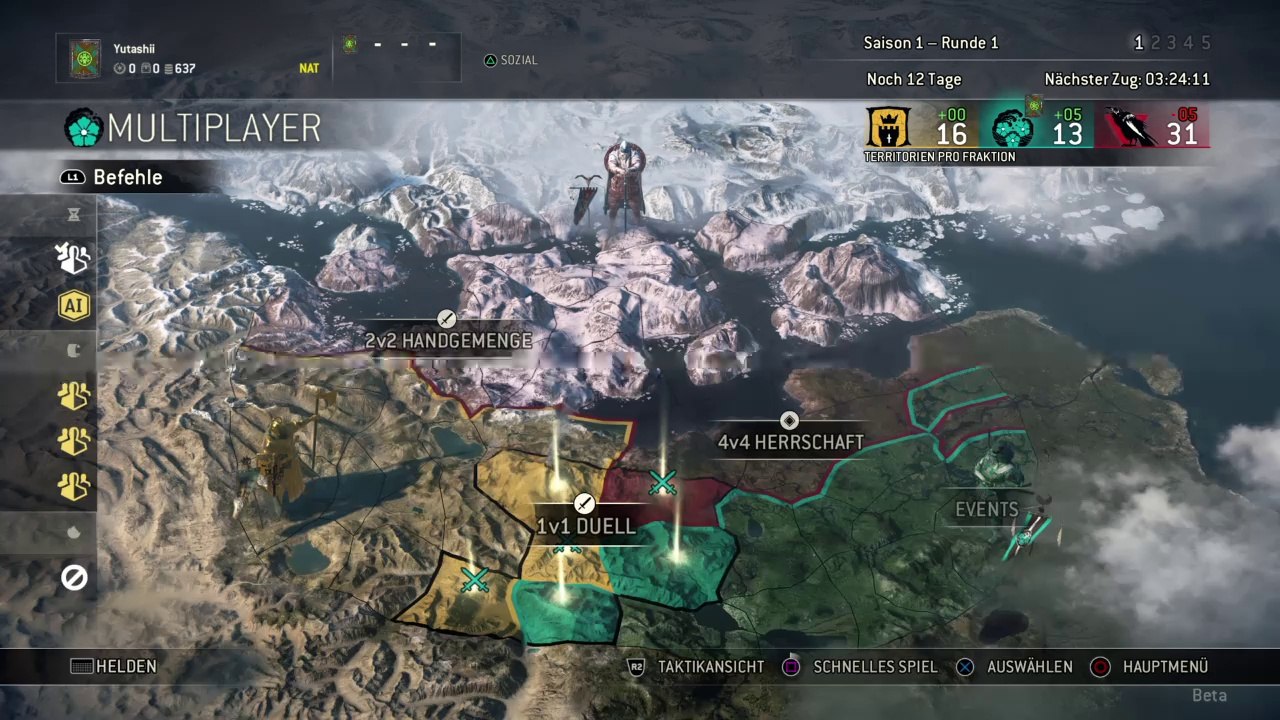Click the yellow knight faction emblem
This screenshot has height=720, width=1280.
point(886,127)
